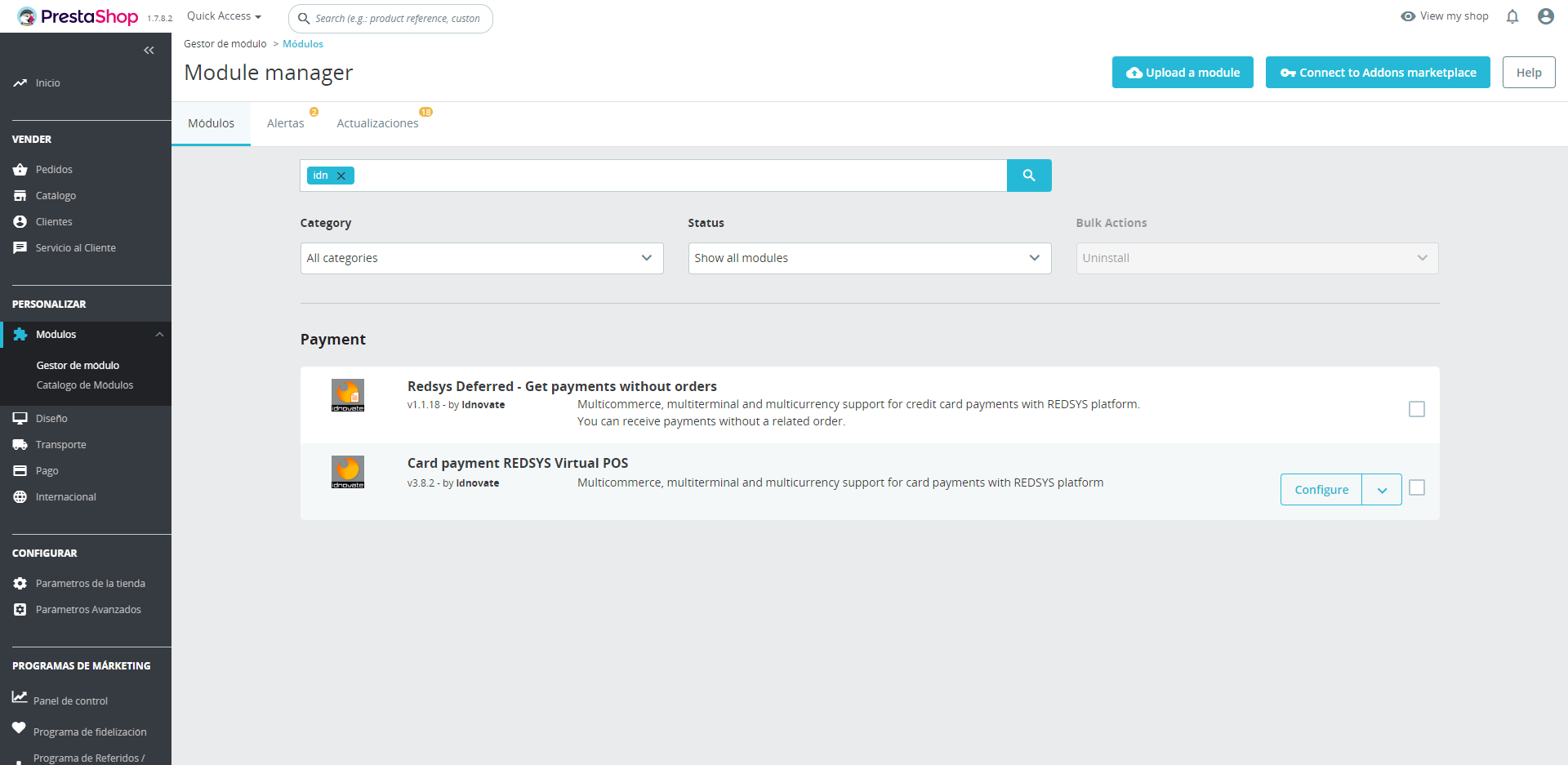Click the Help button

pyautogui.click(x=1529, y=73)
